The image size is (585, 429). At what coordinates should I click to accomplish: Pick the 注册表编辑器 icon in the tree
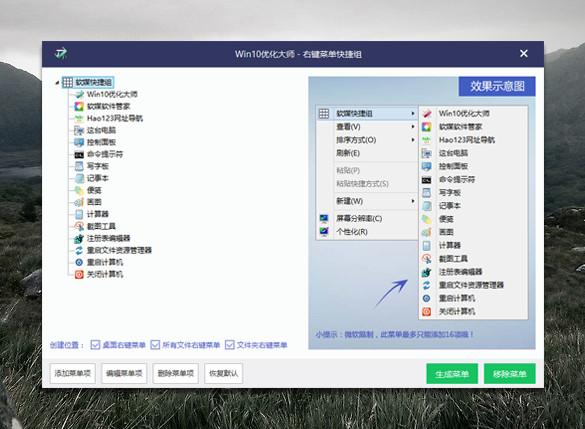pos(79,238)
